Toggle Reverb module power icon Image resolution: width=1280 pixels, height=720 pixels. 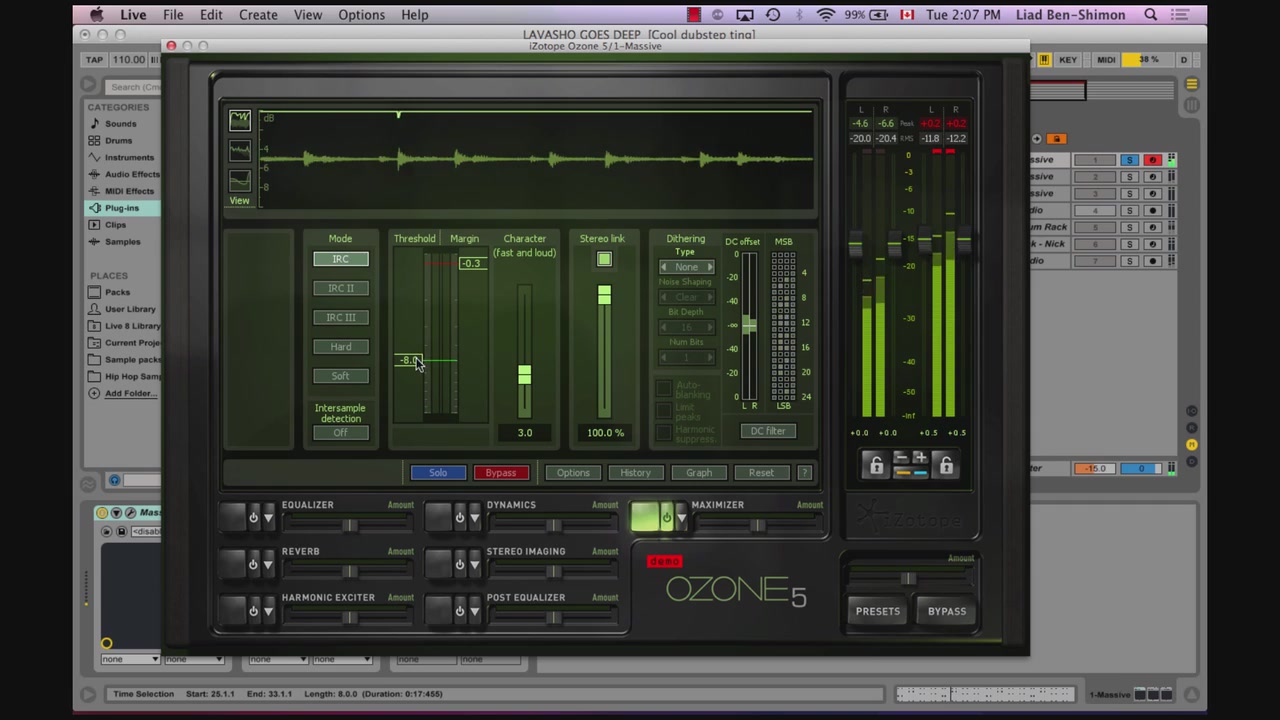tap(253, 564)
